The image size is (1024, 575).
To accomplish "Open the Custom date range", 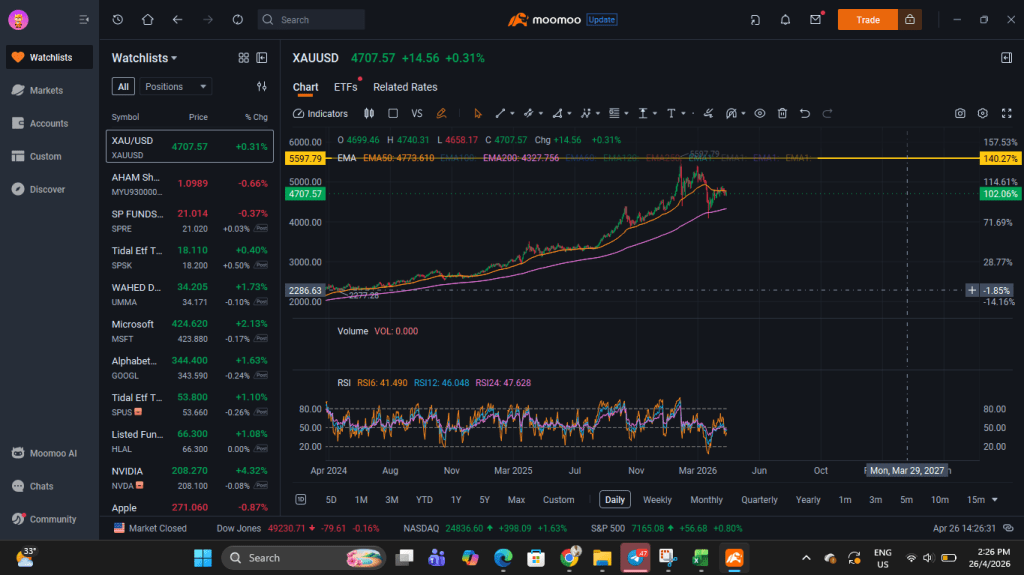I will pyautogui.click(x=558, y=499).
